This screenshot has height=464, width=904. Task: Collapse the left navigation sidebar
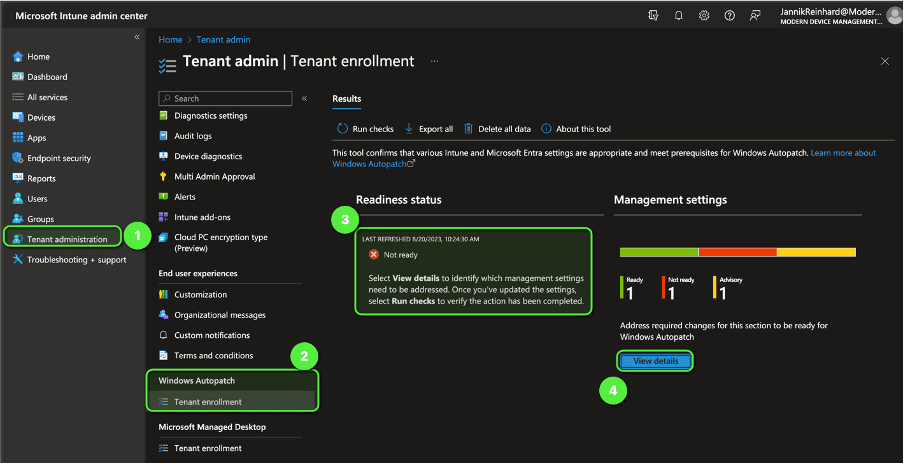tap(137, 37)
